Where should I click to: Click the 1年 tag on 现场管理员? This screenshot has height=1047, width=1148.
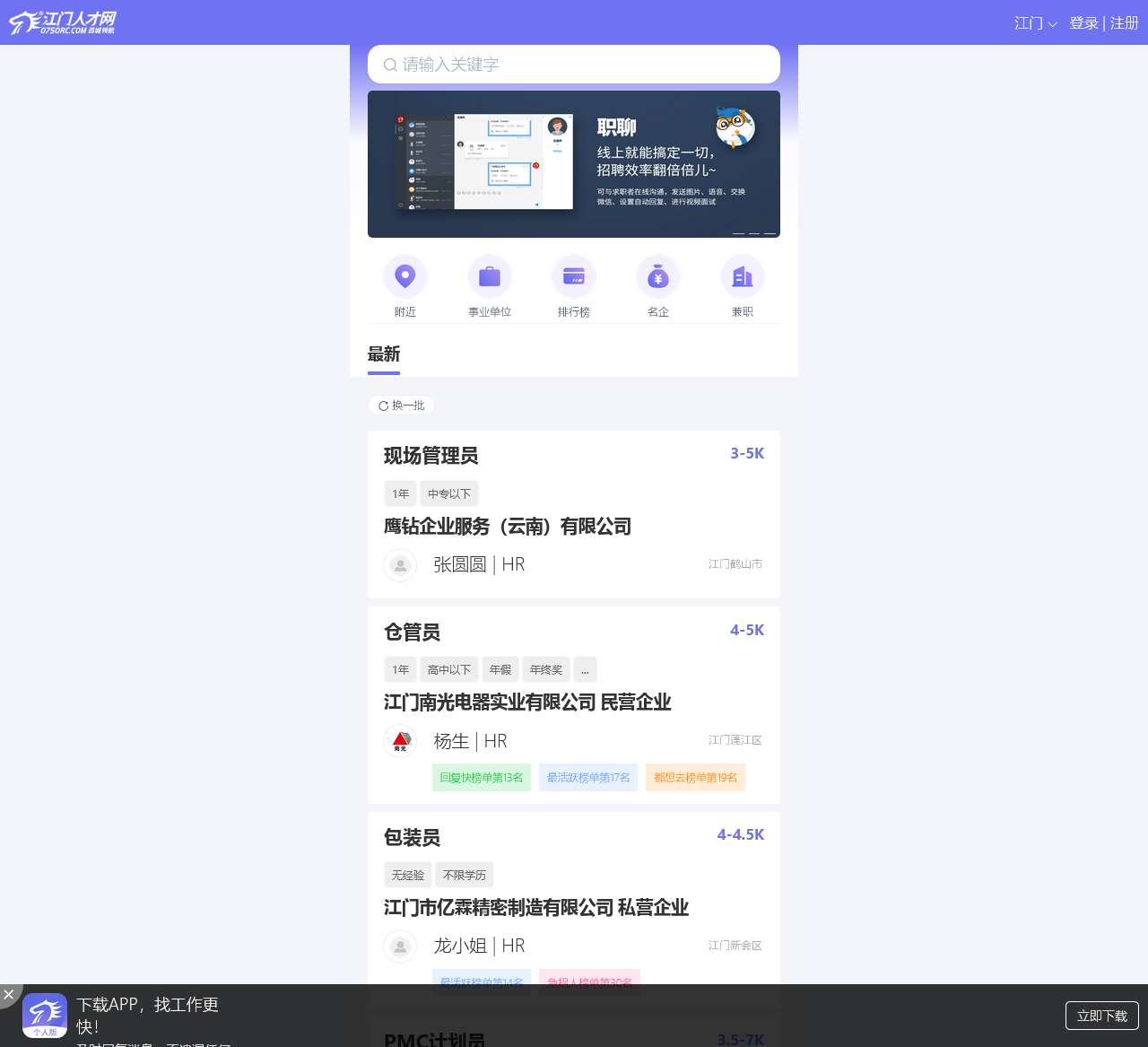(x=400, y=493)
